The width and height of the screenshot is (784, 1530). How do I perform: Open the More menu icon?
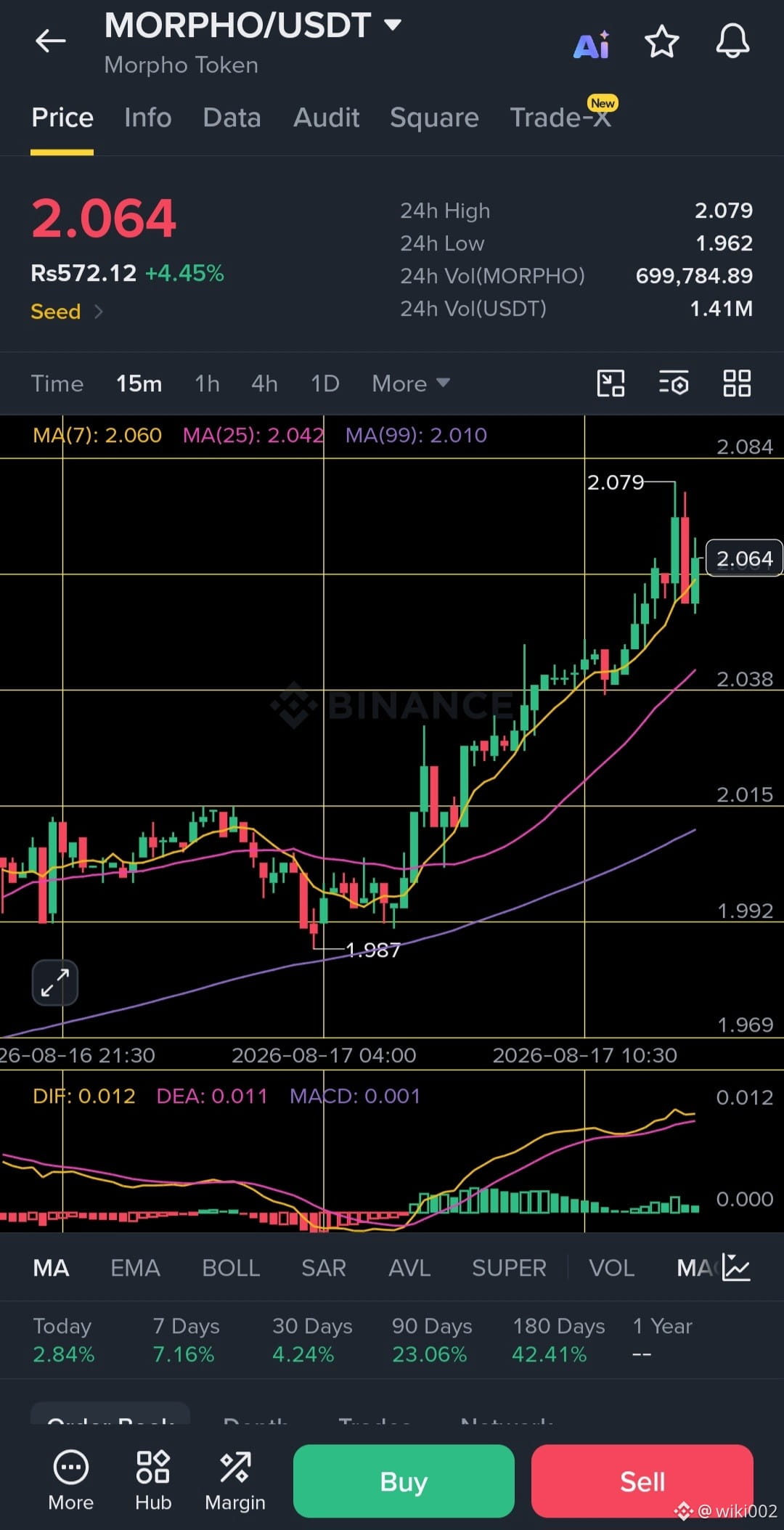(x=71, y=1481)
